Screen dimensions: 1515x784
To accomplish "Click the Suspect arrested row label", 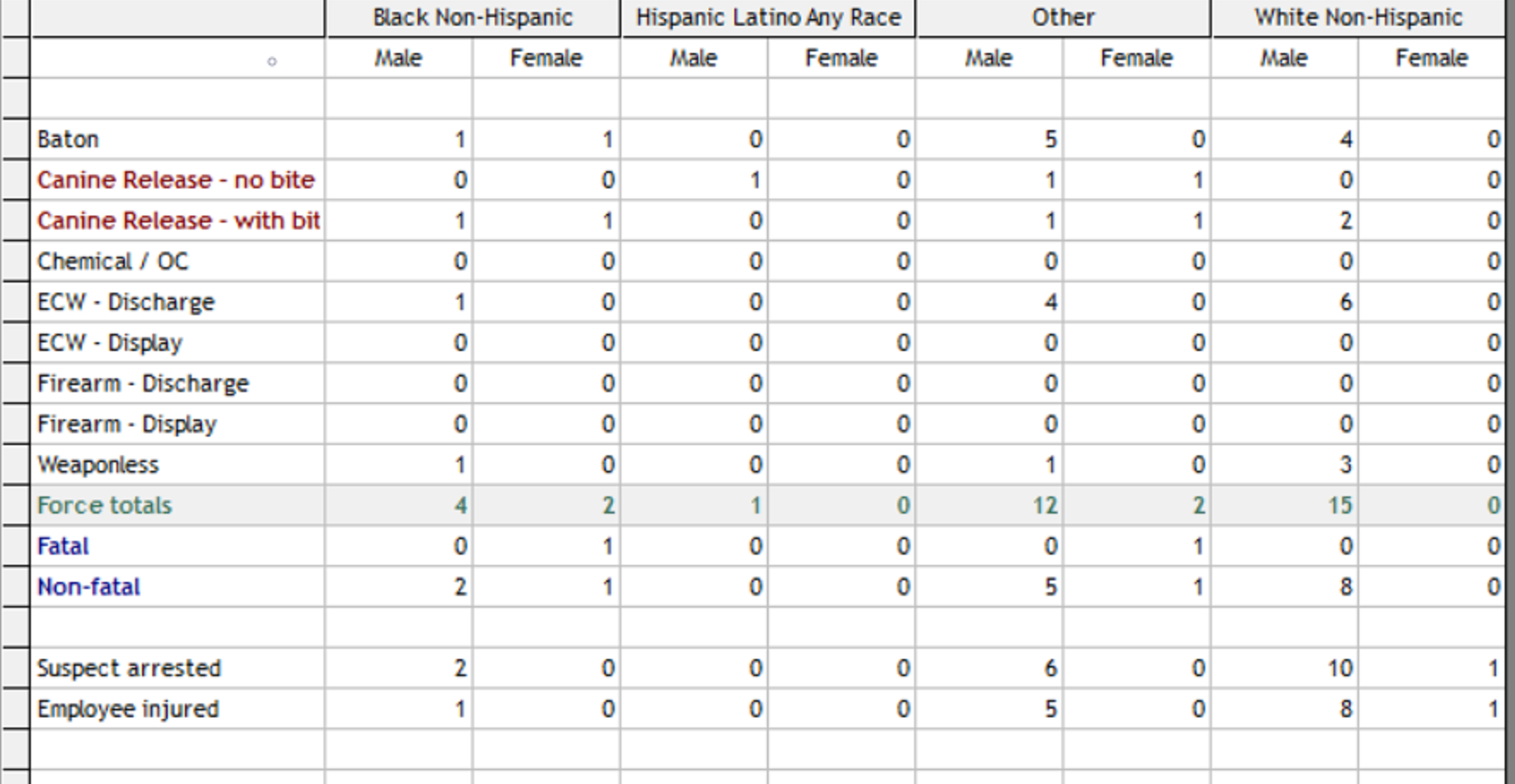I will click(128, 668).
